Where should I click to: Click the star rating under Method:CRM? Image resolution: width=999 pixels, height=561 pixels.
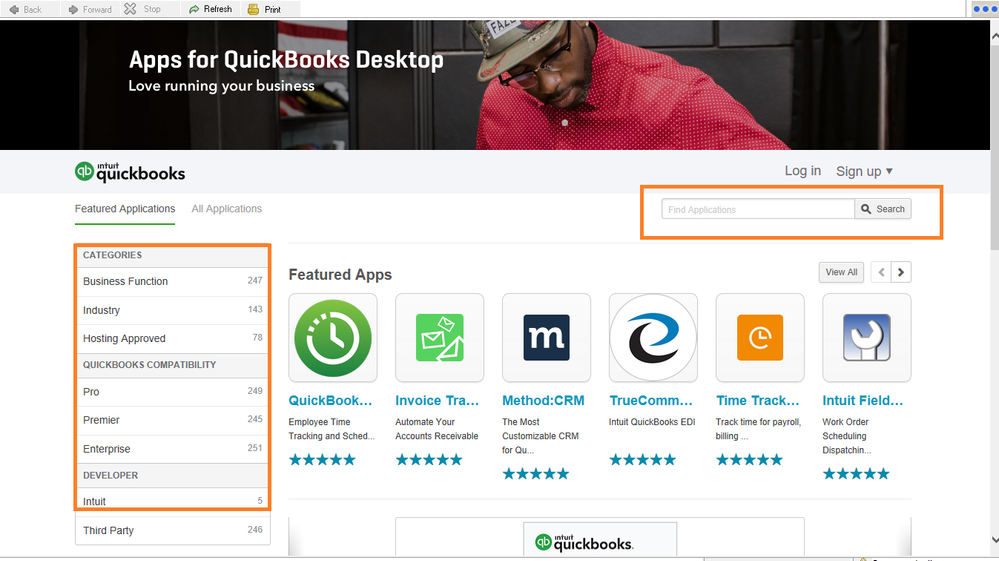(x=535, y=474)
